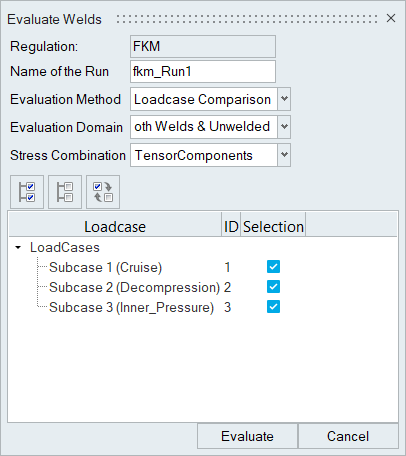Click the Evaluate button
The width and height of the screenshot is (406, 456).
pos(247,436)
